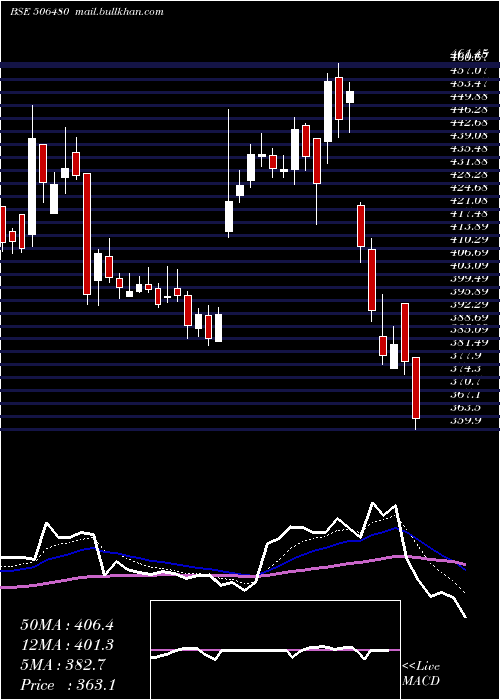
Task: Click the 424.68 axis label
Action: pyautogui.click(x=468, y=187)
